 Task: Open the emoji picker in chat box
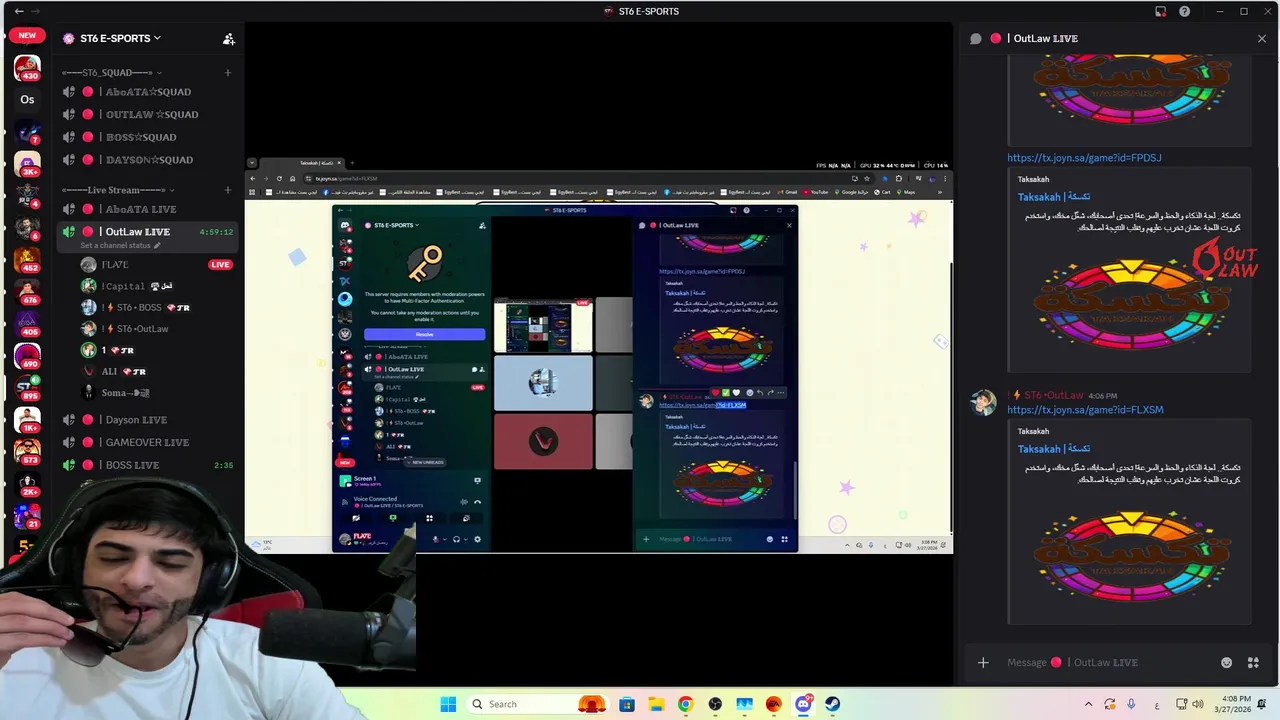point(1226,662)
